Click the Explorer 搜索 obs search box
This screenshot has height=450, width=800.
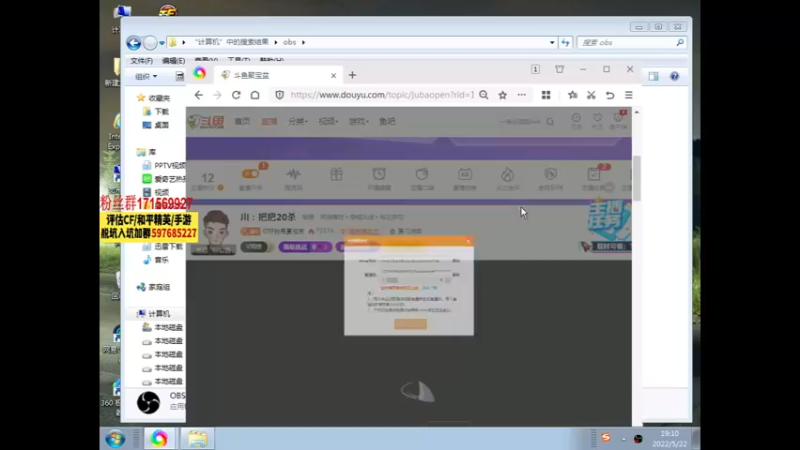(x=631, y=42)
